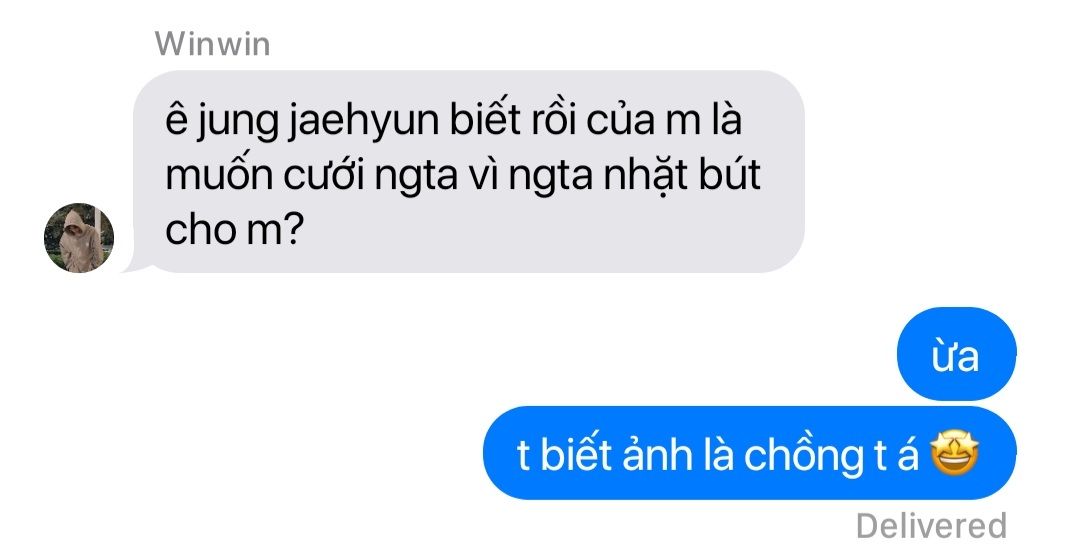
Task: Click "cho m" on gray bubble's last line
Action: [223, 230]
